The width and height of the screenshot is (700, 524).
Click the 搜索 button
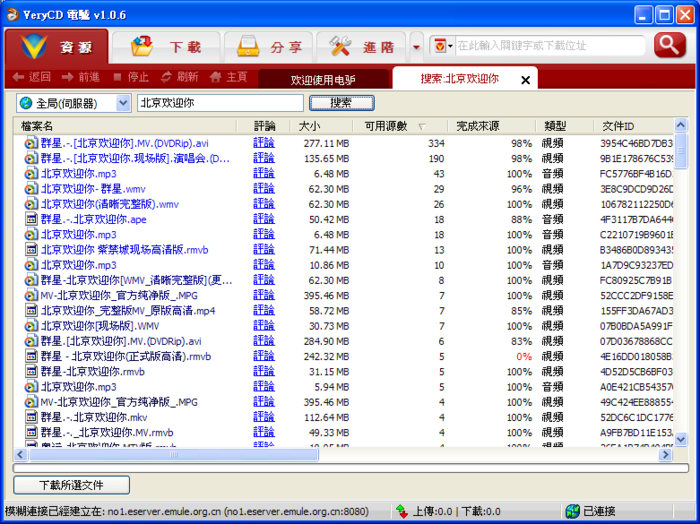click(342, 103)
